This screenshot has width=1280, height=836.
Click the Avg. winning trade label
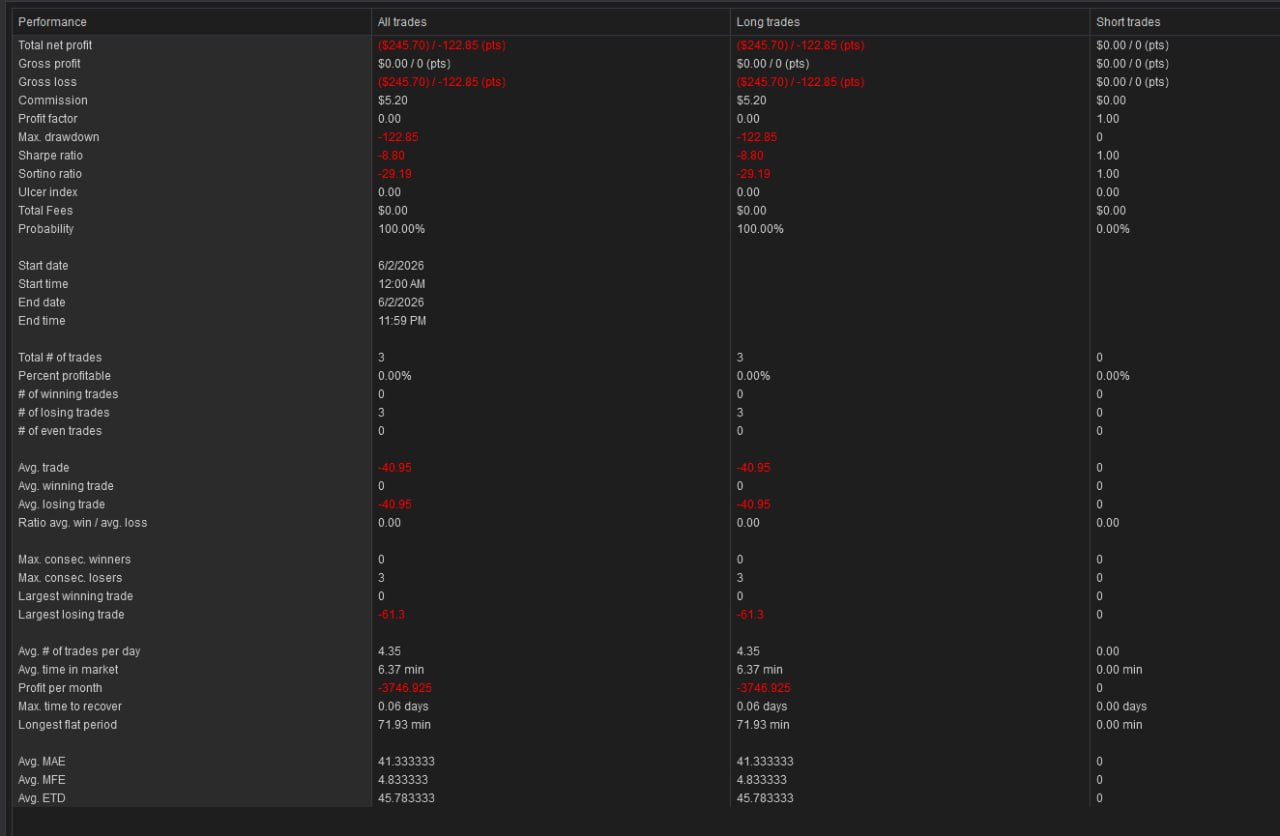pyautogui.click(x=66, y=486)
